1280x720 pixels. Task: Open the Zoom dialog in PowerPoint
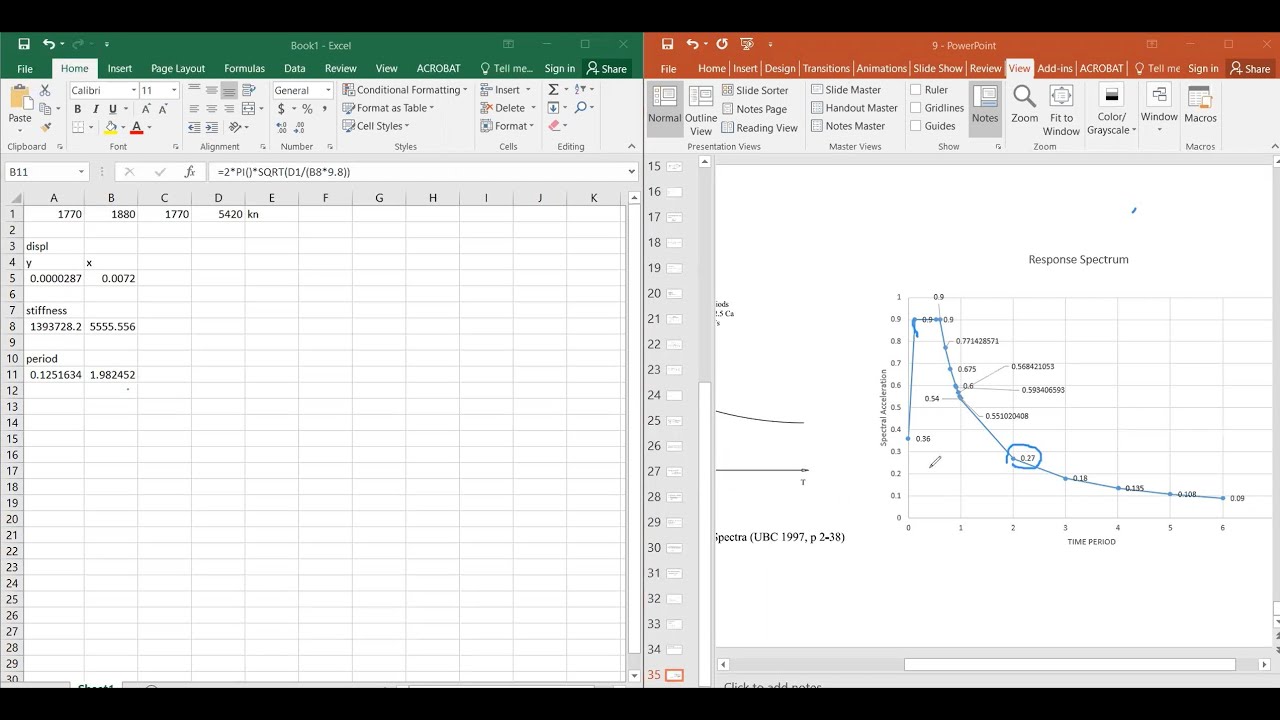pos(1024,103)
